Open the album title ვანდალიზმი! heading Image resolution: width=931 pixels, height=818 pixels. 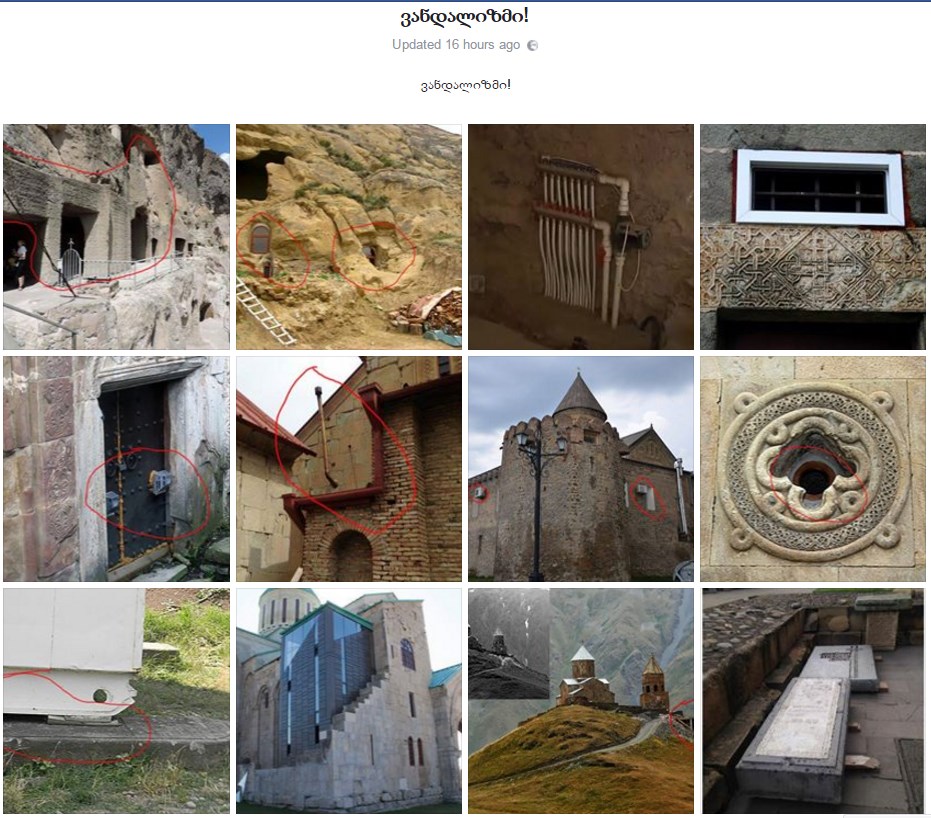point(465,17)
